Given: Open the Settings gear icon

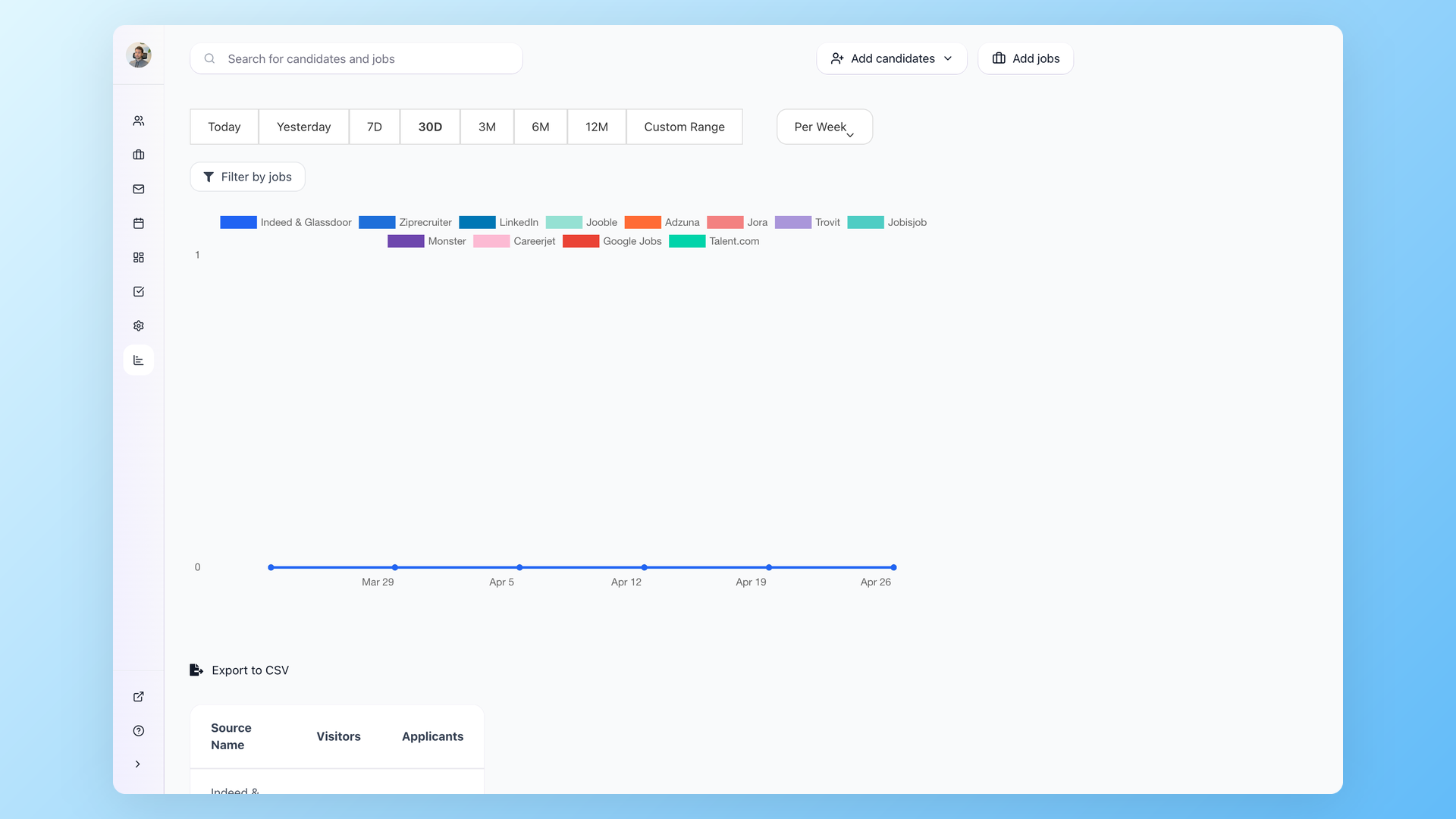Looking at the screenshot, I should [x=138, y=325].
